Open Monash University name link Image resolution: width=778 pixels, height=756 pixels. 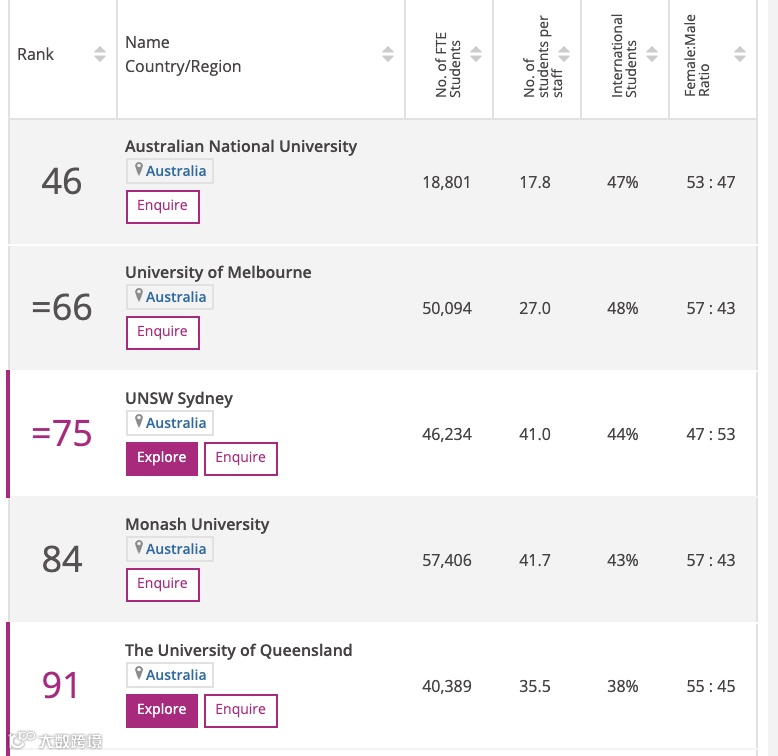point(197,524)
